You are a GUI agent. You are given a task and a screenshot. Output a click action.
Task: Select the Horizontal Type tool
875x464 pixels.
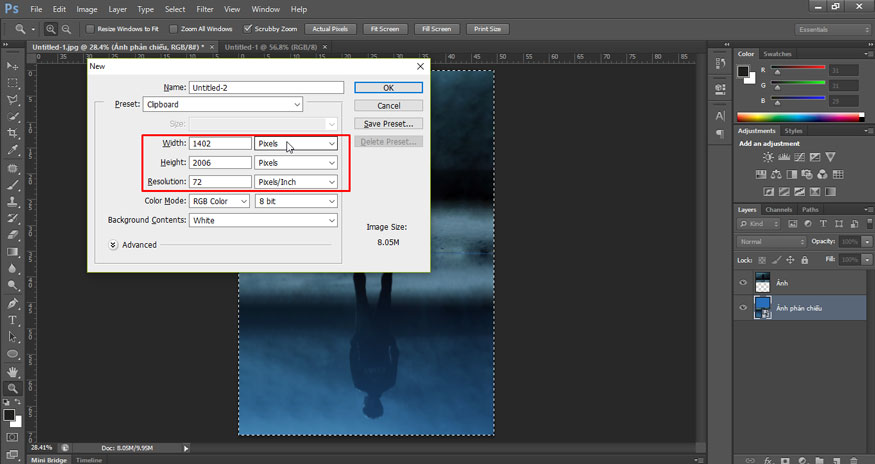click(x=12, y=320)
